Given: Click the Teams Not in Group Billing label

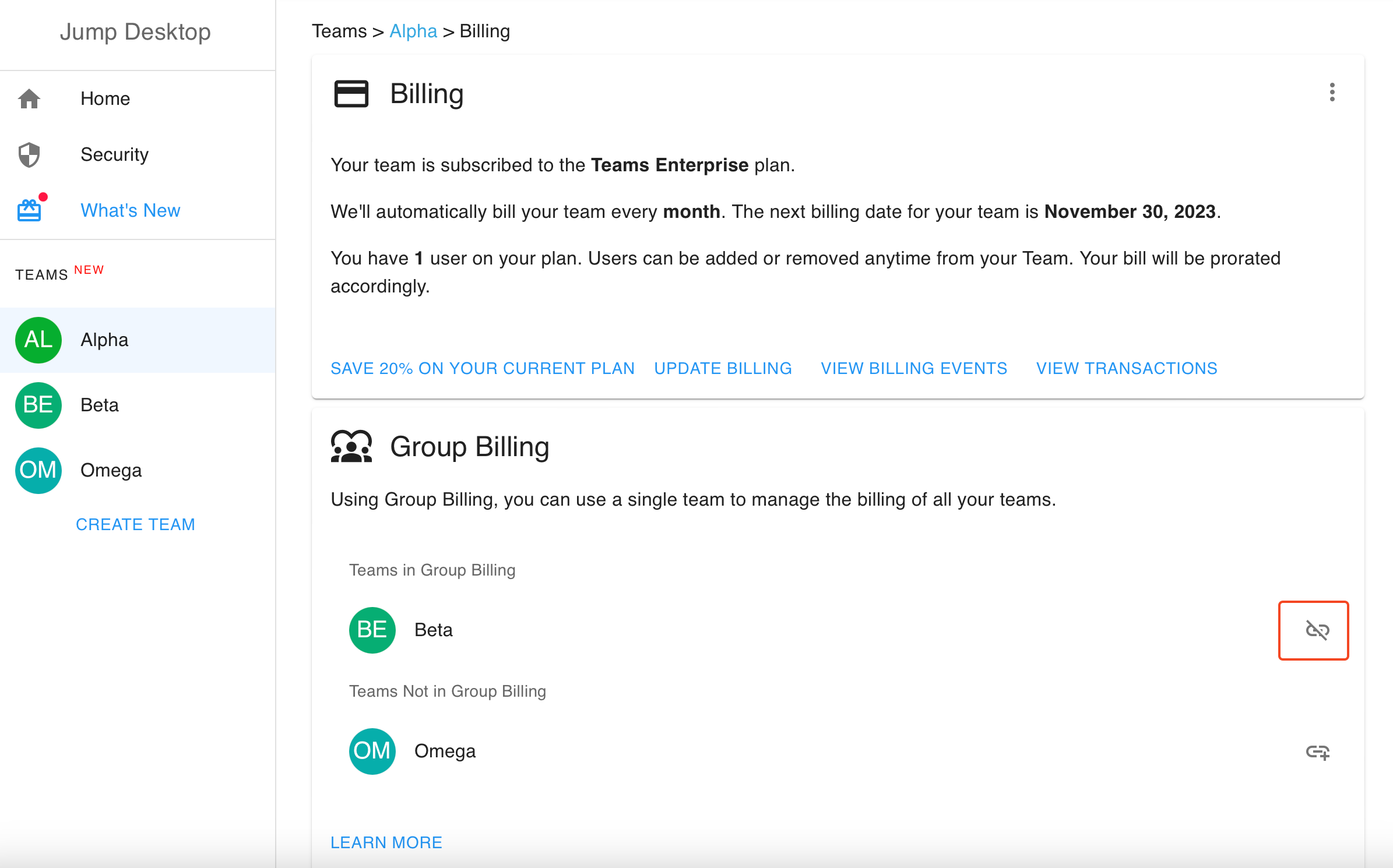Looking at the screenshot, I should click(448, 691).
